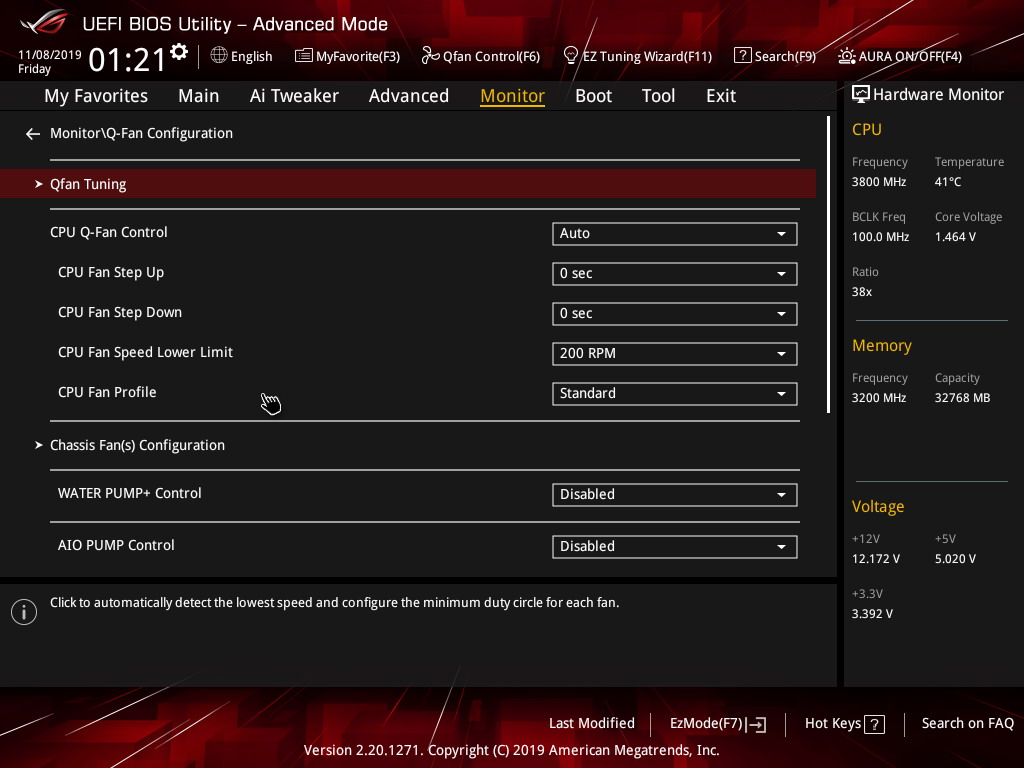Click the back arrow to Monitor menu
This screenshot has width=1024, height=768.
coord(33,134)
